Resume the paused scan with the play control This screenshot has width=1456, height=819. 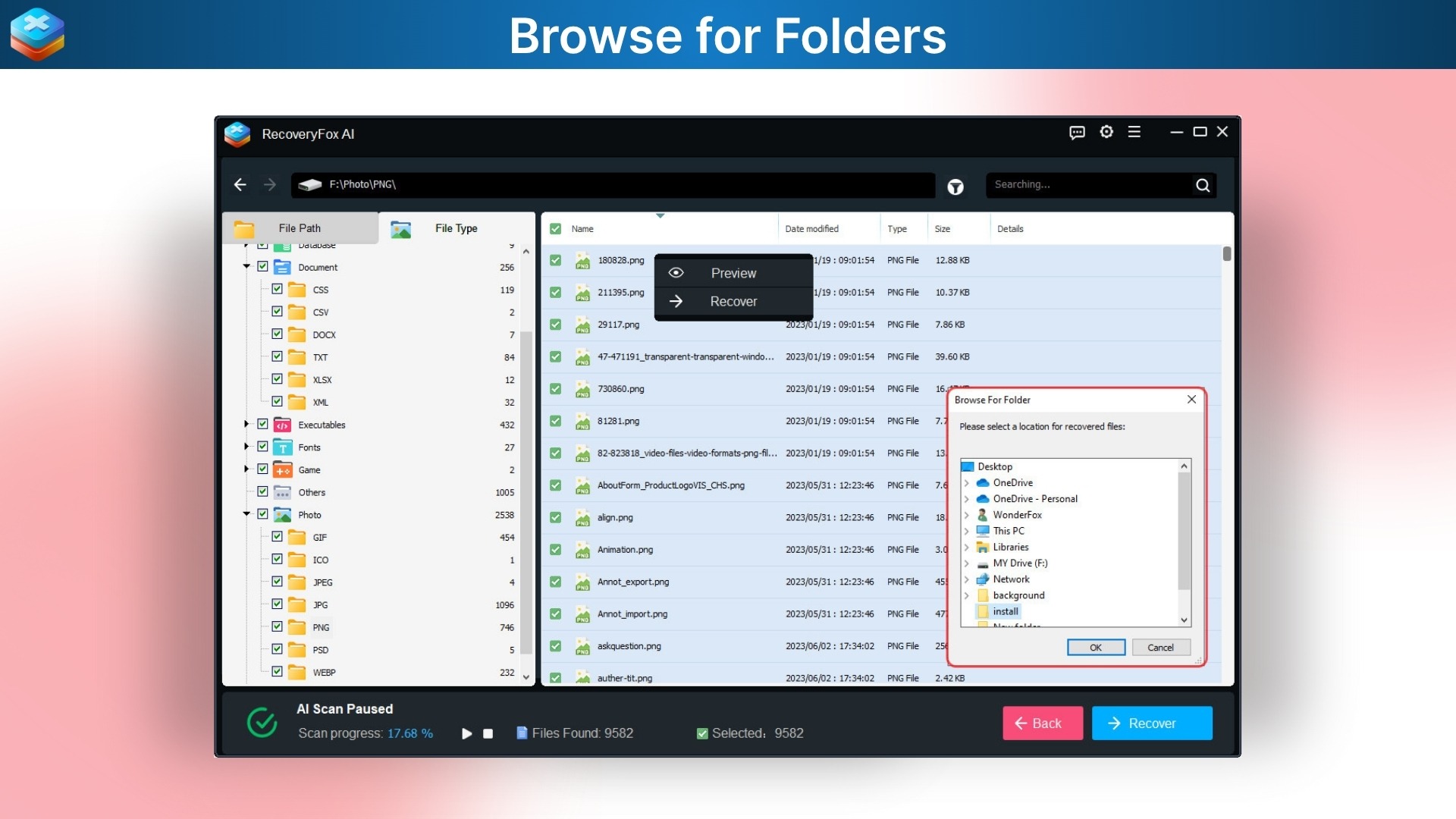[x=466, y=733]
